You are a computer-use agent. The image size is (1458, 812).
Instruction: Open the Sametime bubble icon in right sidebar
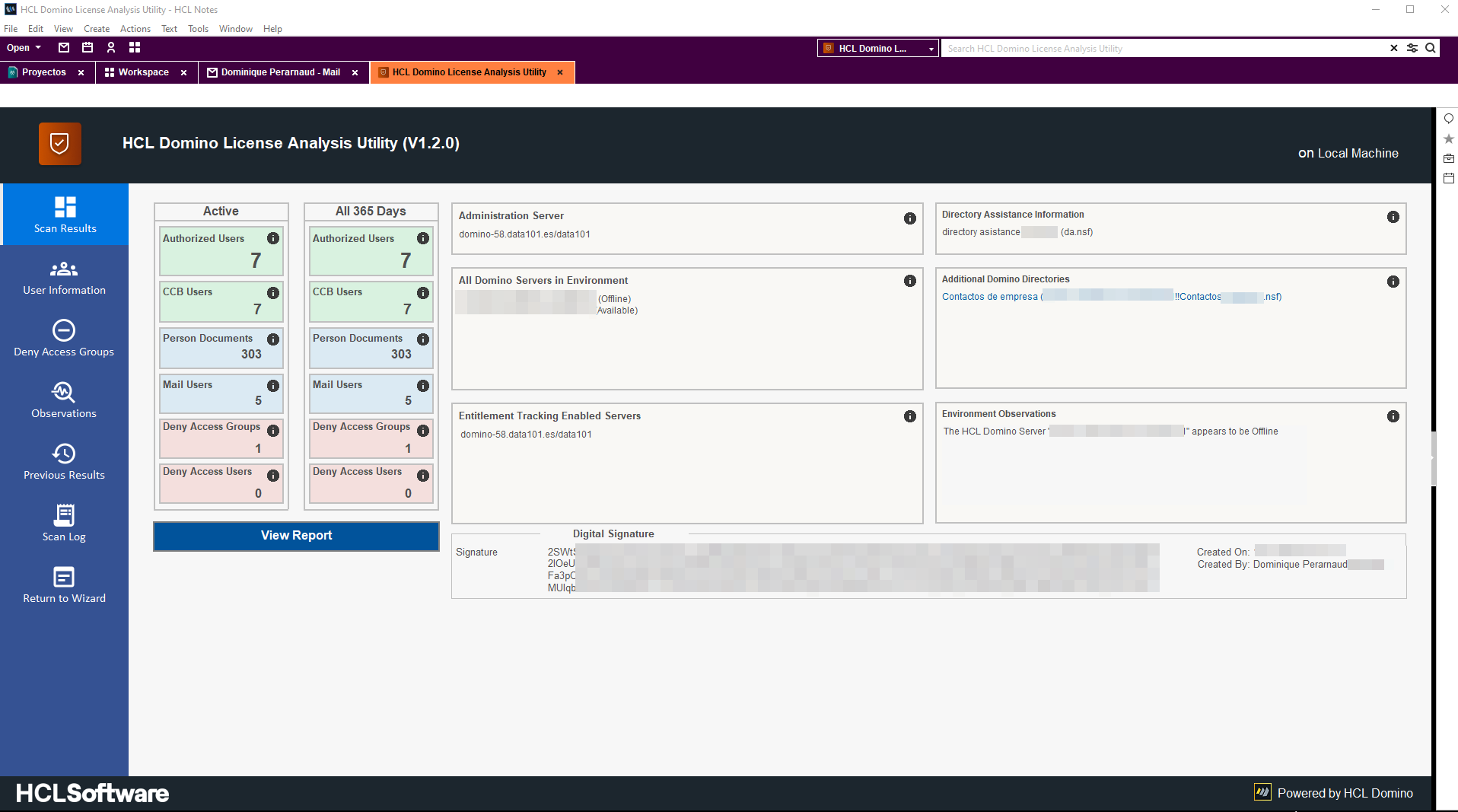click(1449, 119)
